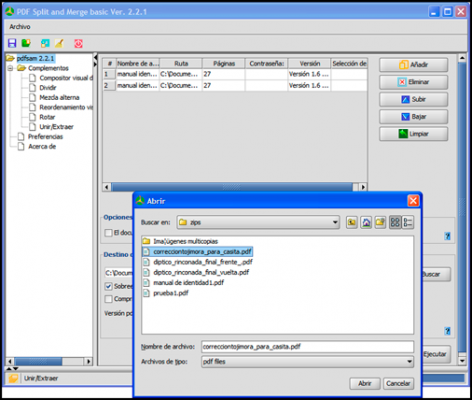Click help icon in Opciones section

(x=447, y=236)
